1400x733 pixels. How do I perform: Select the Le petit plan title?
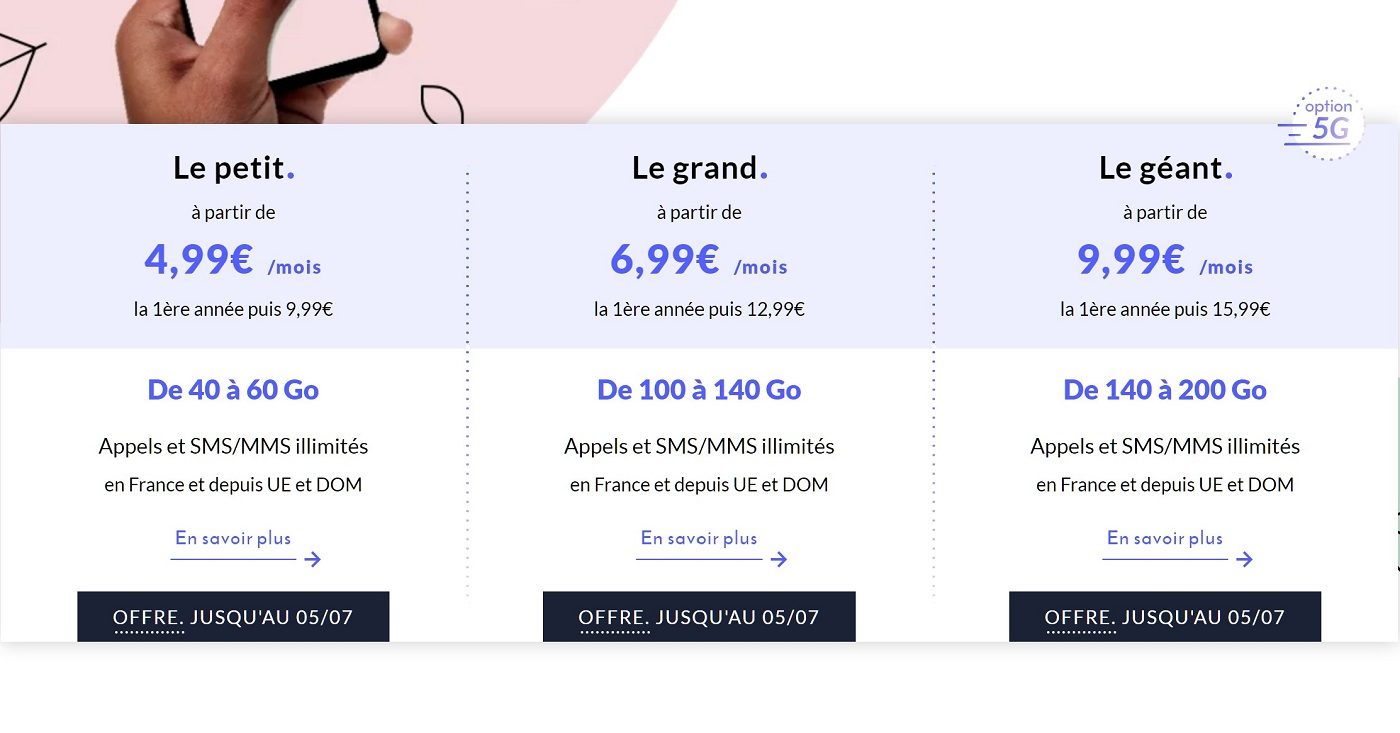233,168
